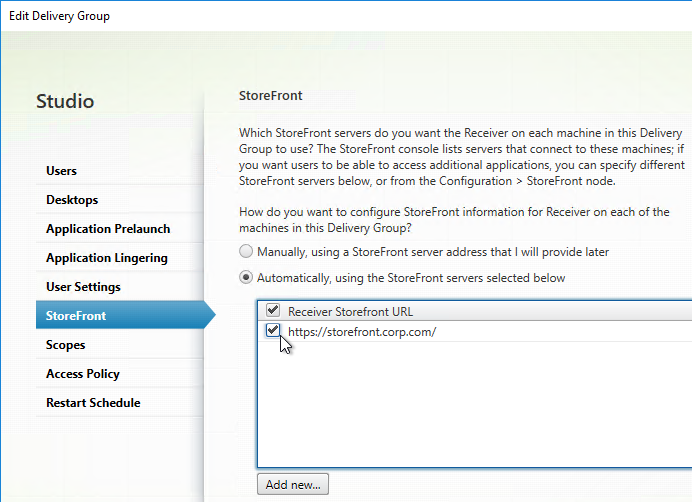Toggle the Receiver Storefront URL header checkbox

click(x=273, y=310)
